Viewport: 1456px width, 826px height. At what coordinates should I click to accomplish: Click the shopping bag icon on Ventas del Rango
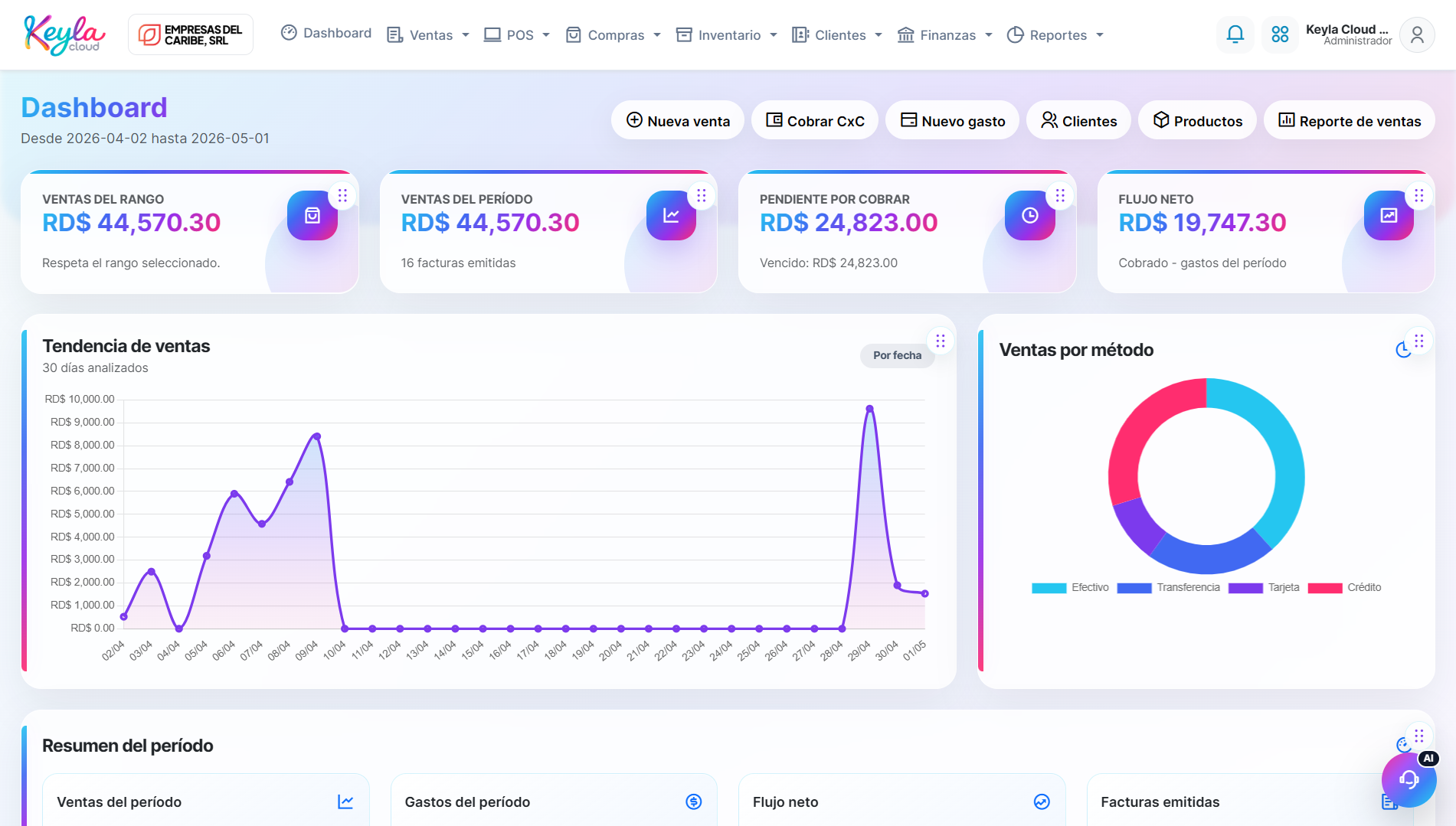[x=312, y=215]
